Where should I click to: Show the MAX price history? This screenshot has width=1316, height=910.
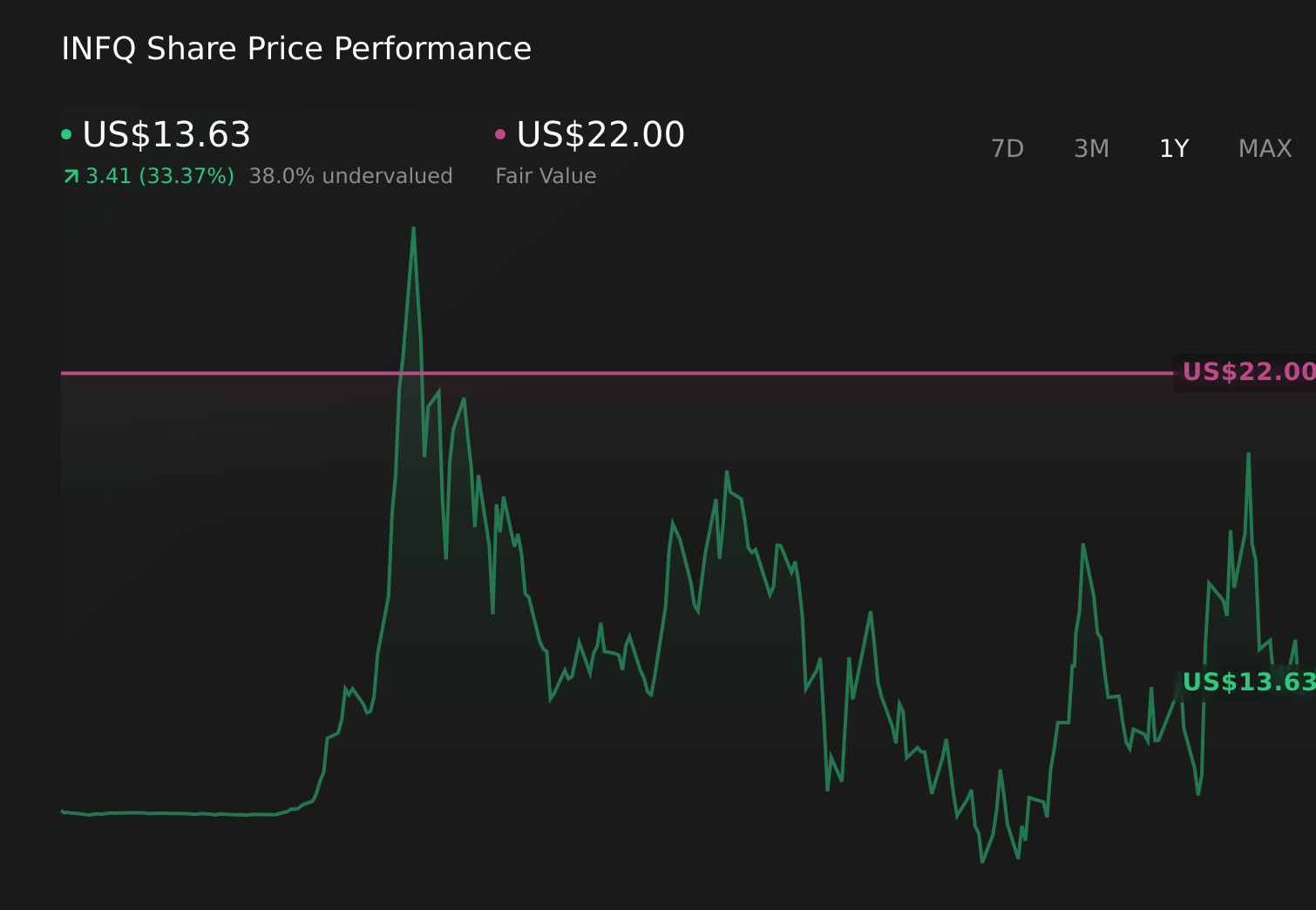(1265, 149)
